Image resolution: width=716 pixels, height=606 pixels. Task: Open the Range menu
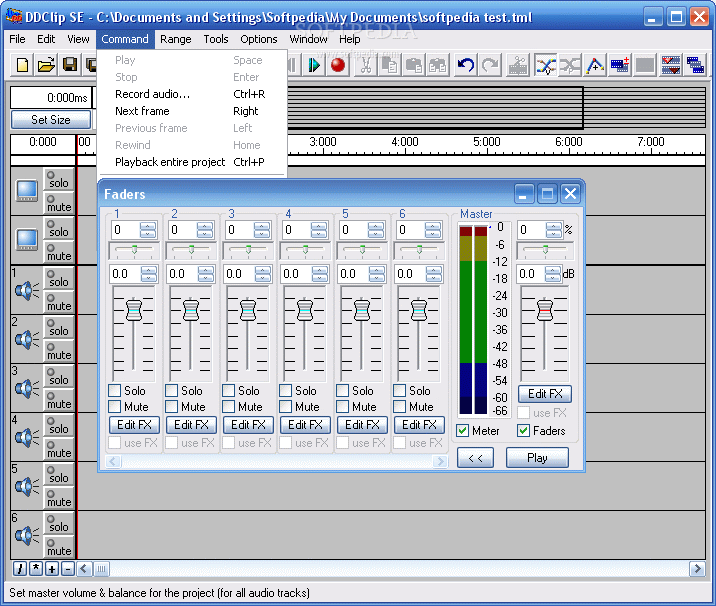[175, 39]
